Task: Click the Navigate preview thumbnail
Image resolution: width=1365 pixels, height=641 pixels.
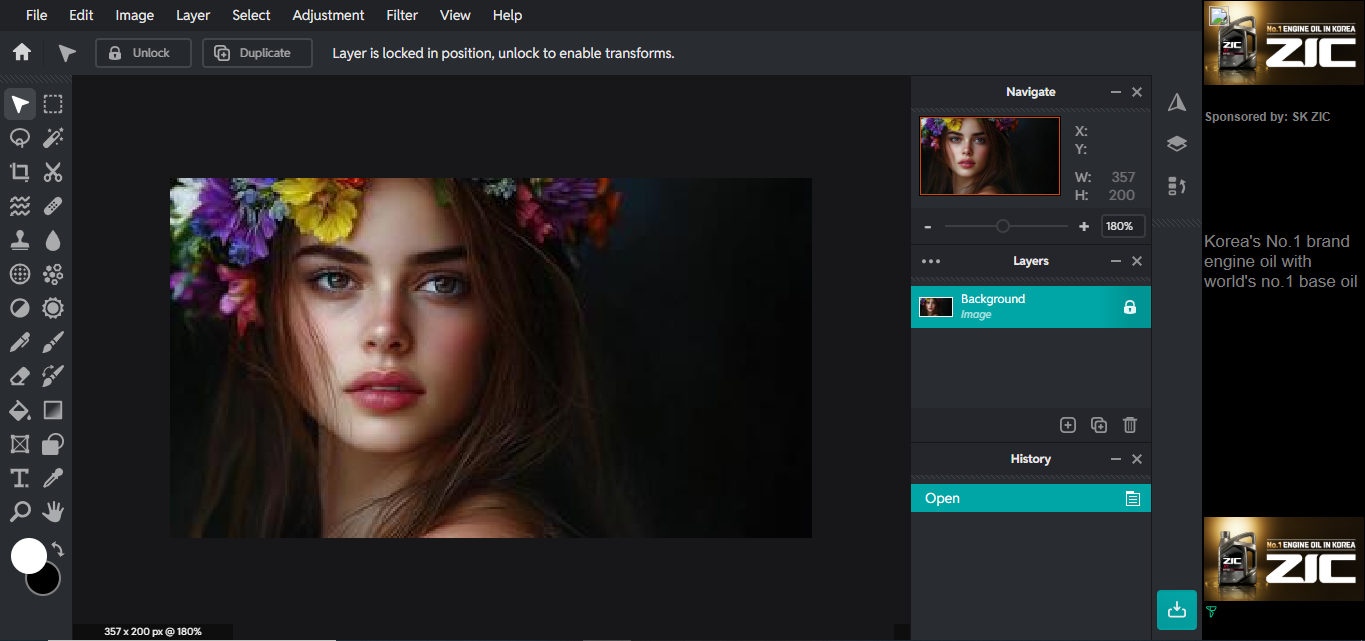Action: 990,156
